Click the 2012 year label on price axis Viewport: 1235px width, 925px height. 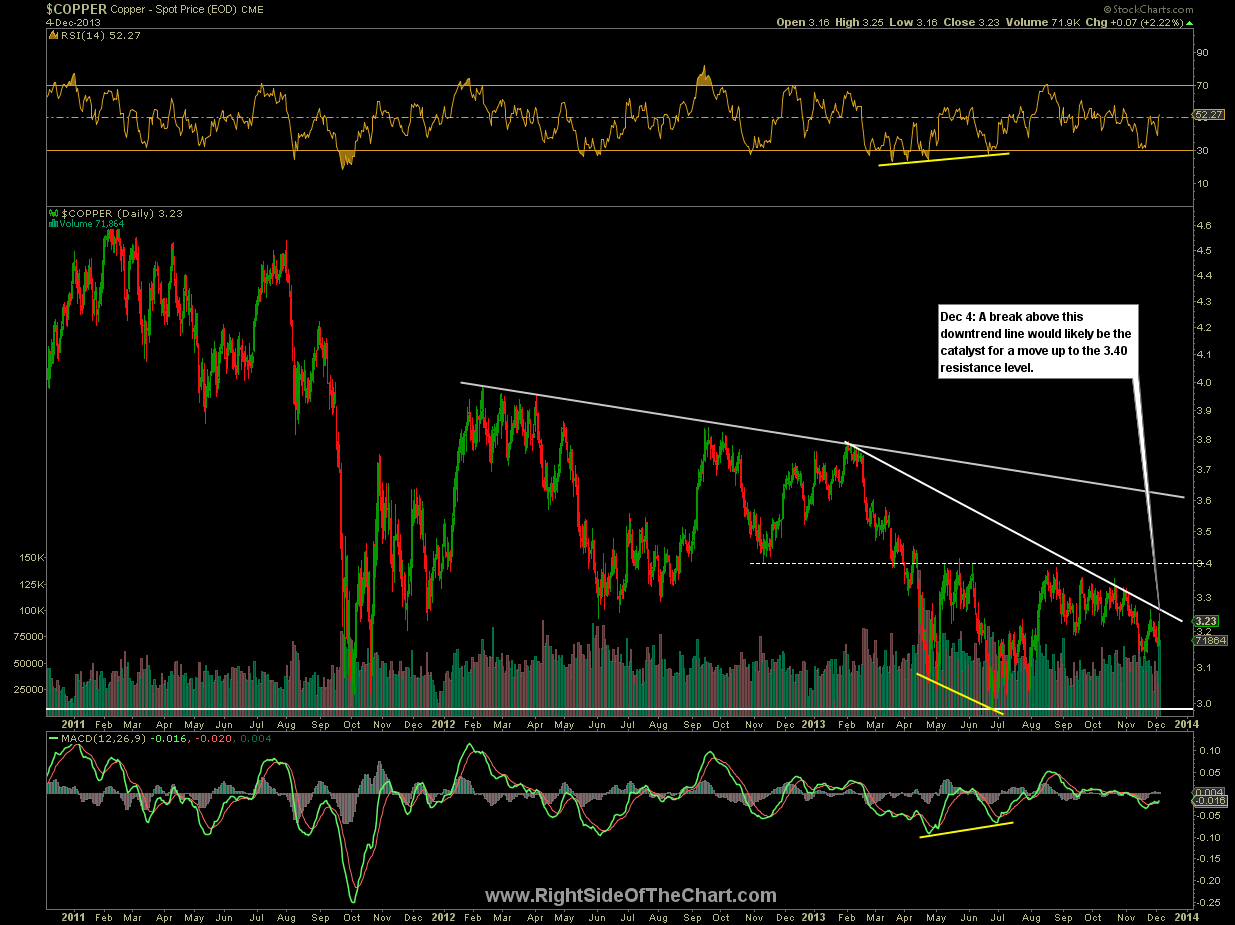coord(445,722)
